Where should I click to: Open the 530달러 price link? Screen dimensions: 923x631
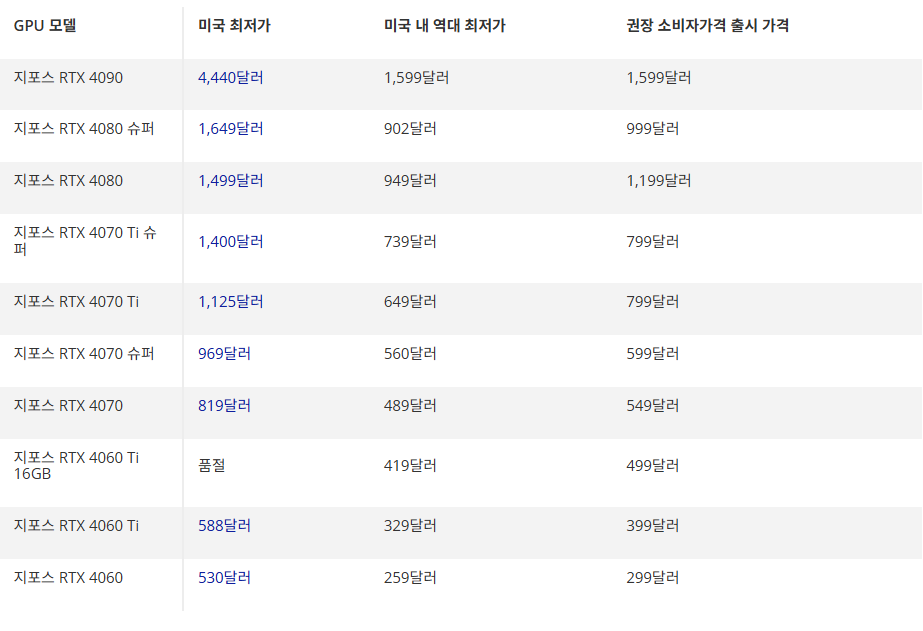point(224,577)
